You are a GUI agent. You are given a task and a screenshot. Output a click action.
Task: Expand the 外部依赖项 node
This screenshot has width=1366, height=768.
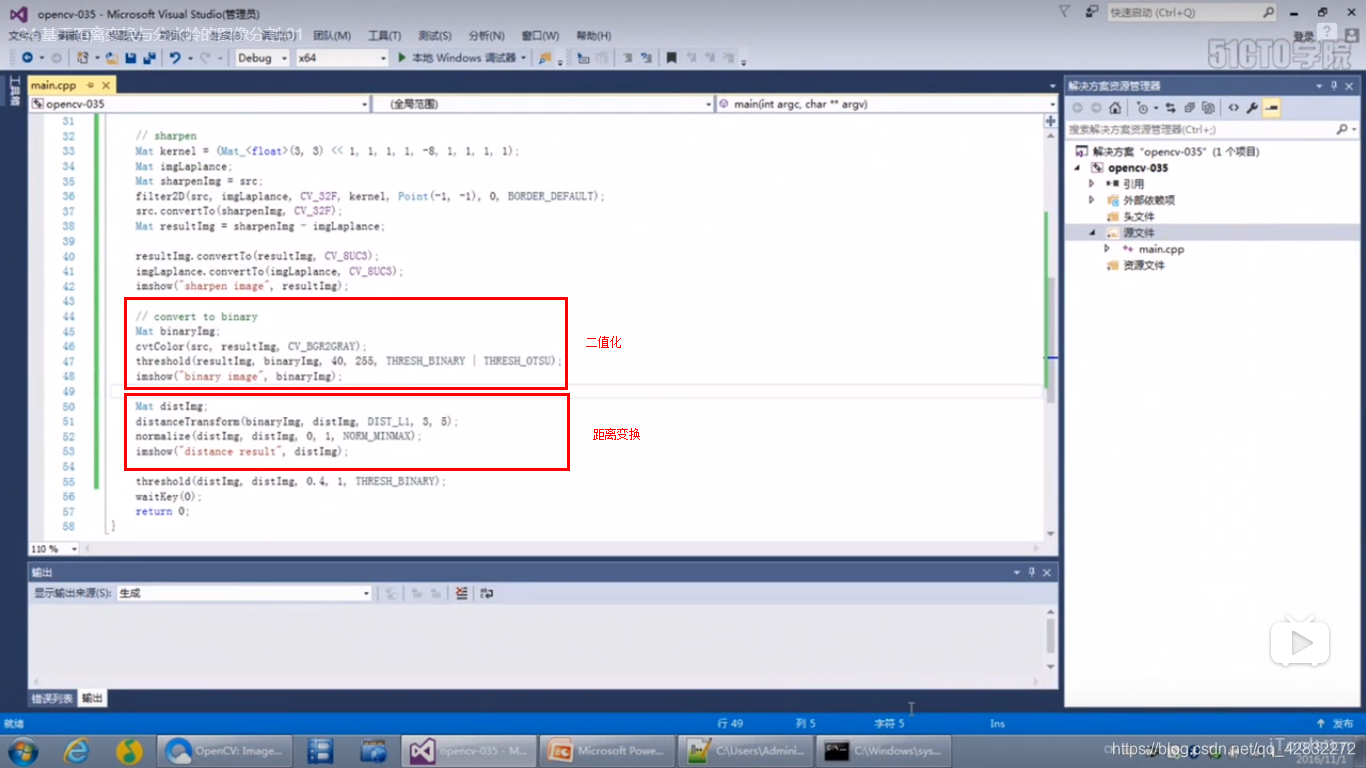point(1092,200)
